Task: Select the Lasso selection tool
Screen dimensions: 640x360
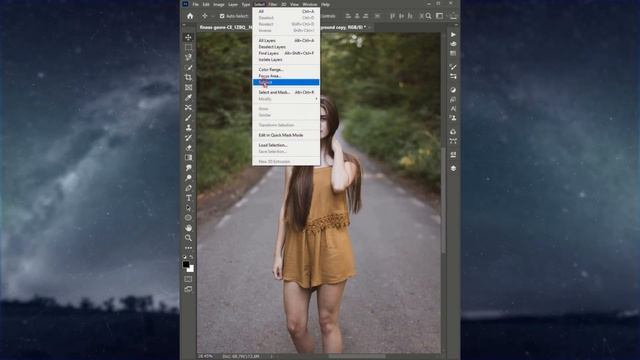Action: [x=188, y=57]
